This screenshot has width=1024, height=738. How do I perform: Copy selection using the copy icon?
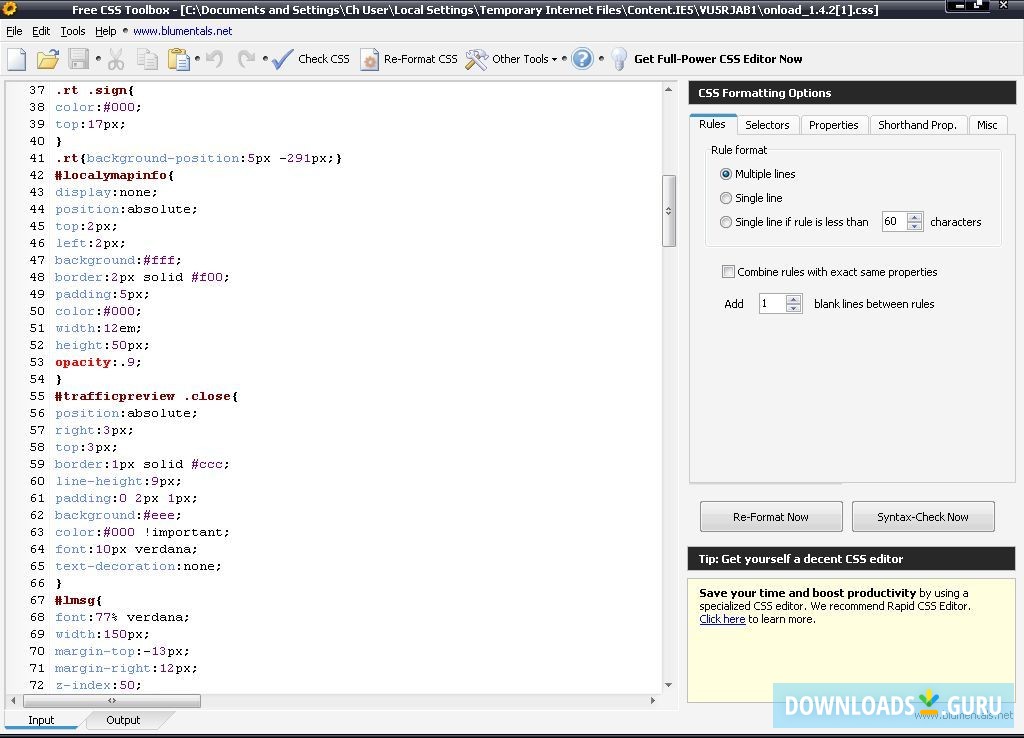[x=146, y=59]
